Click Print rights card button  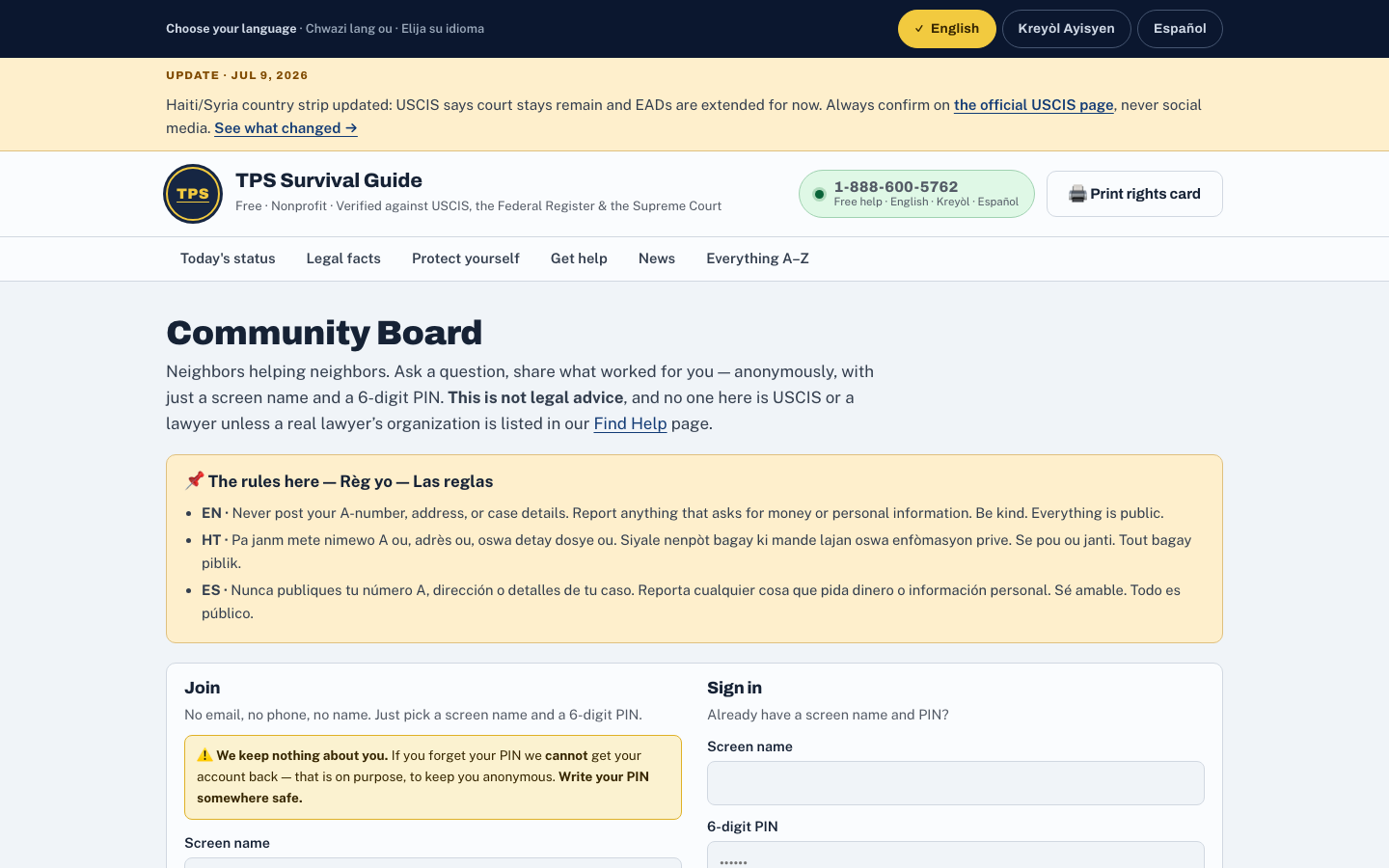point(1134,194)
